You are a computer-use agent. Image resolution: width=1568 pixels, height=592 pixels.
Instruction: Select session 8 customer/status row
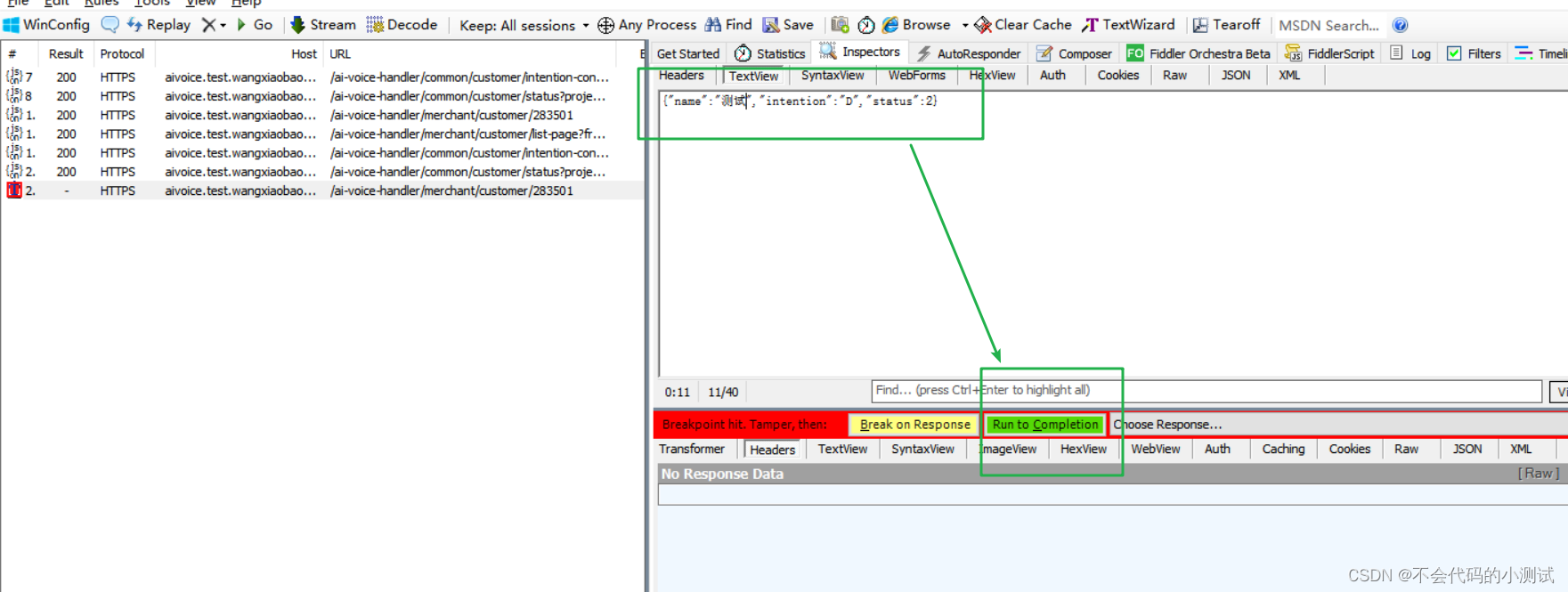point(322,96)
